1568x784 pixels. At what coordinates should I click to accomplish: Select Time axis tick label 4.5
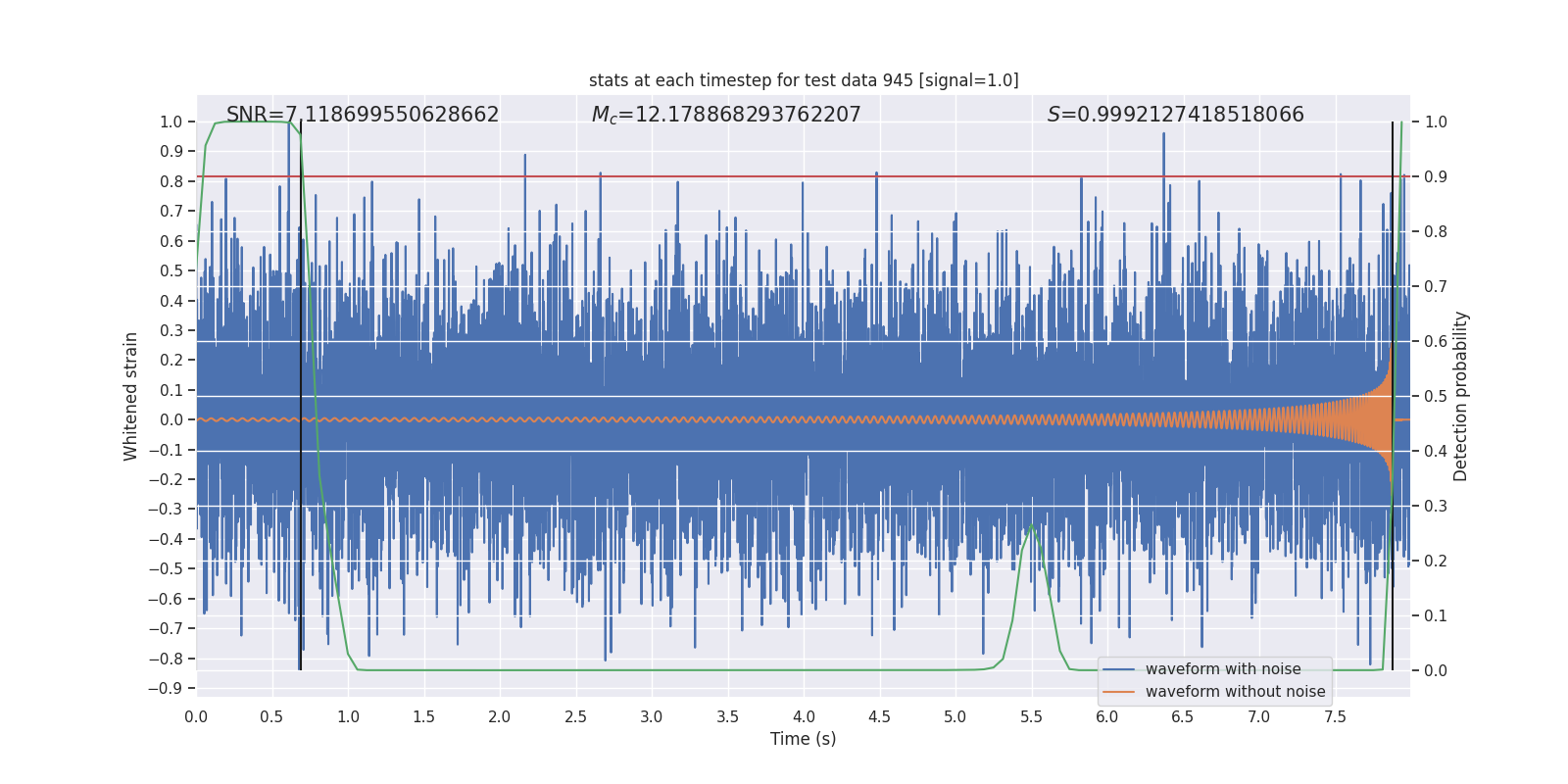pos(879,716)
